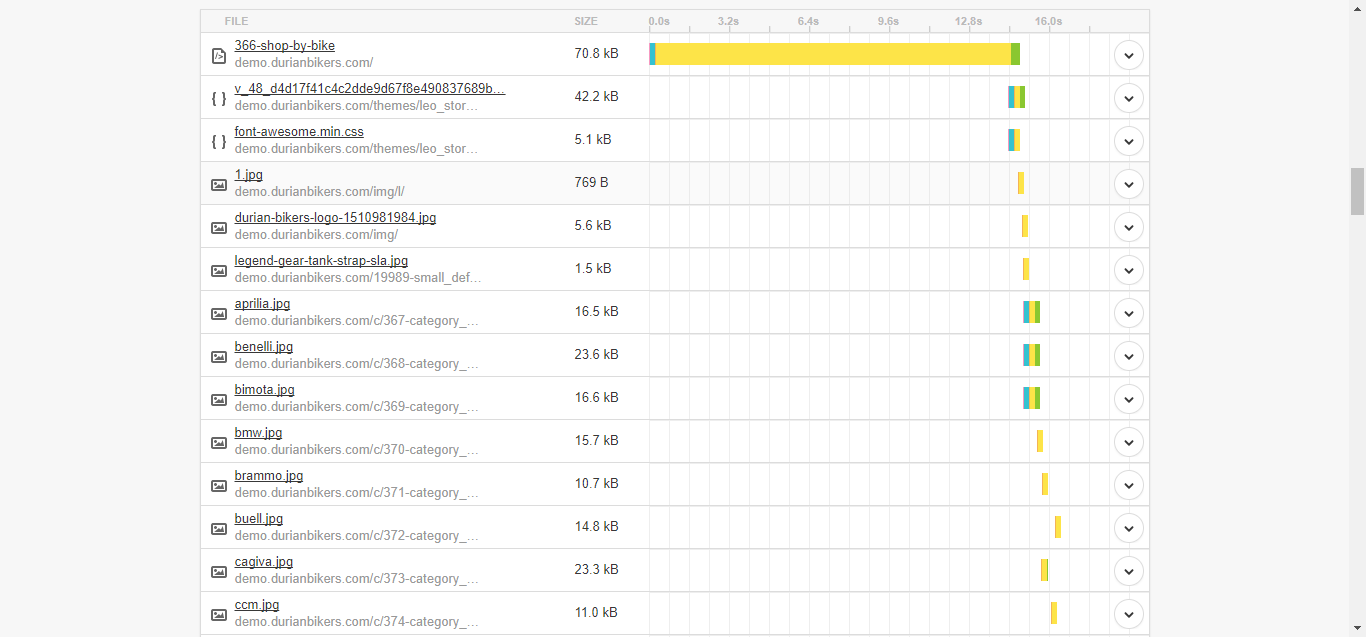Open the benelli.jpg link

pos(264,347)
